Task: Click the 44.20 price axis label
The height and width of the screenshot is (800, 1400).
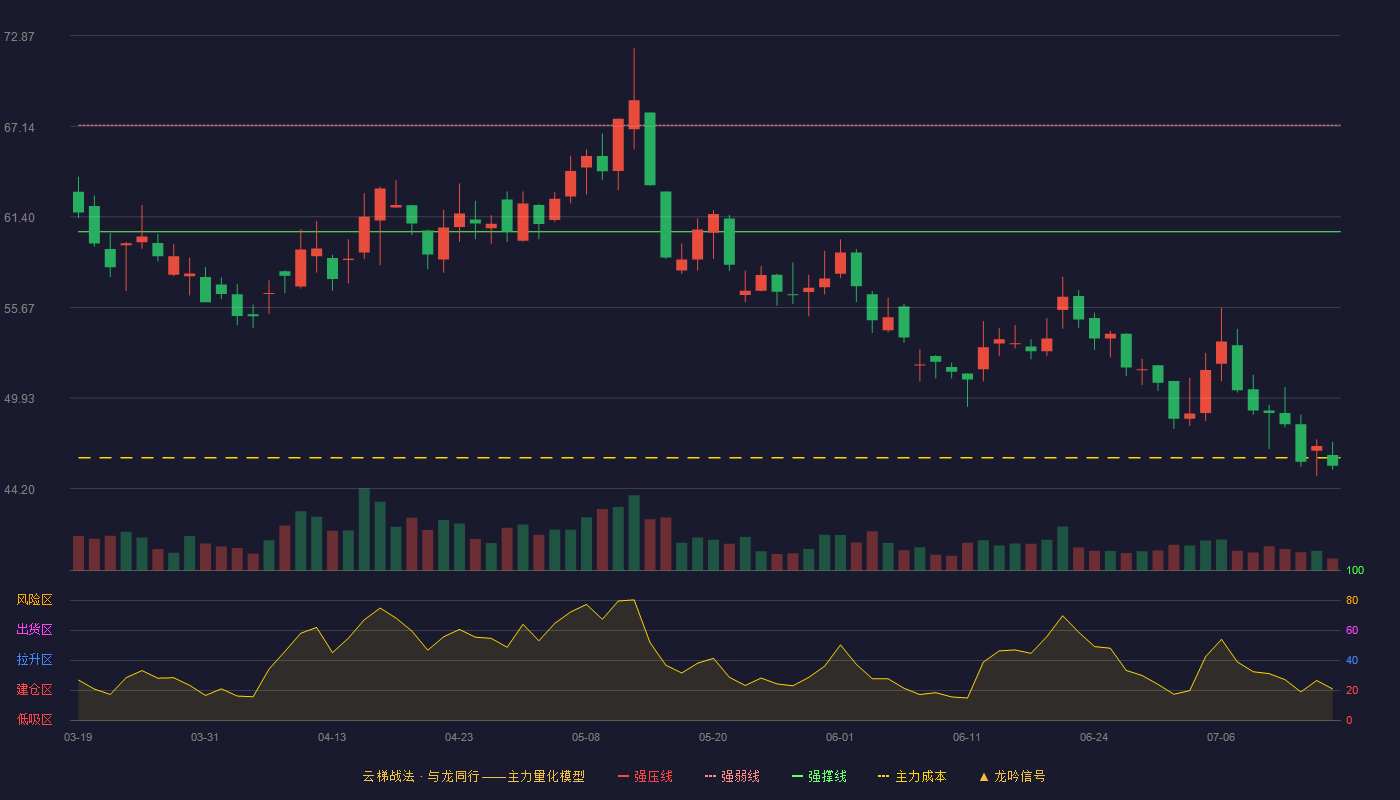Action: click(x=19, y=490)
